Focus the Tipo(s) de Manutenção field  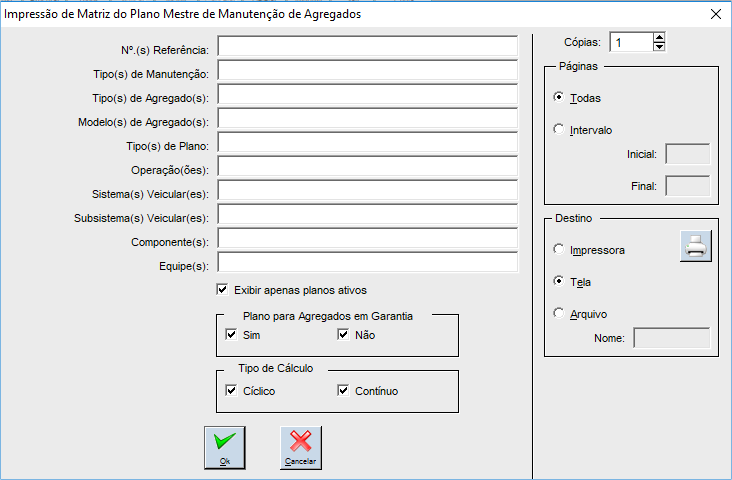[x=367, y=71]
